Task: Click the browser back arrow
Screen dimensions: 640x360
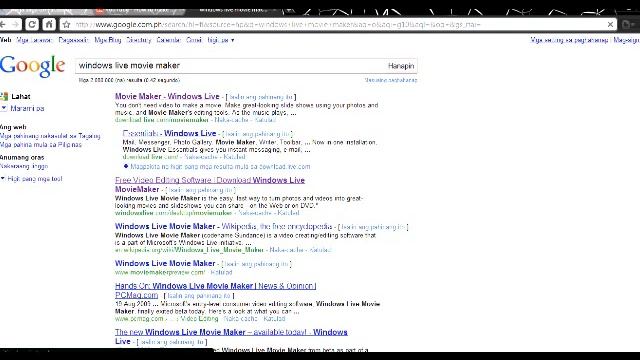Action: pos(3,25)
